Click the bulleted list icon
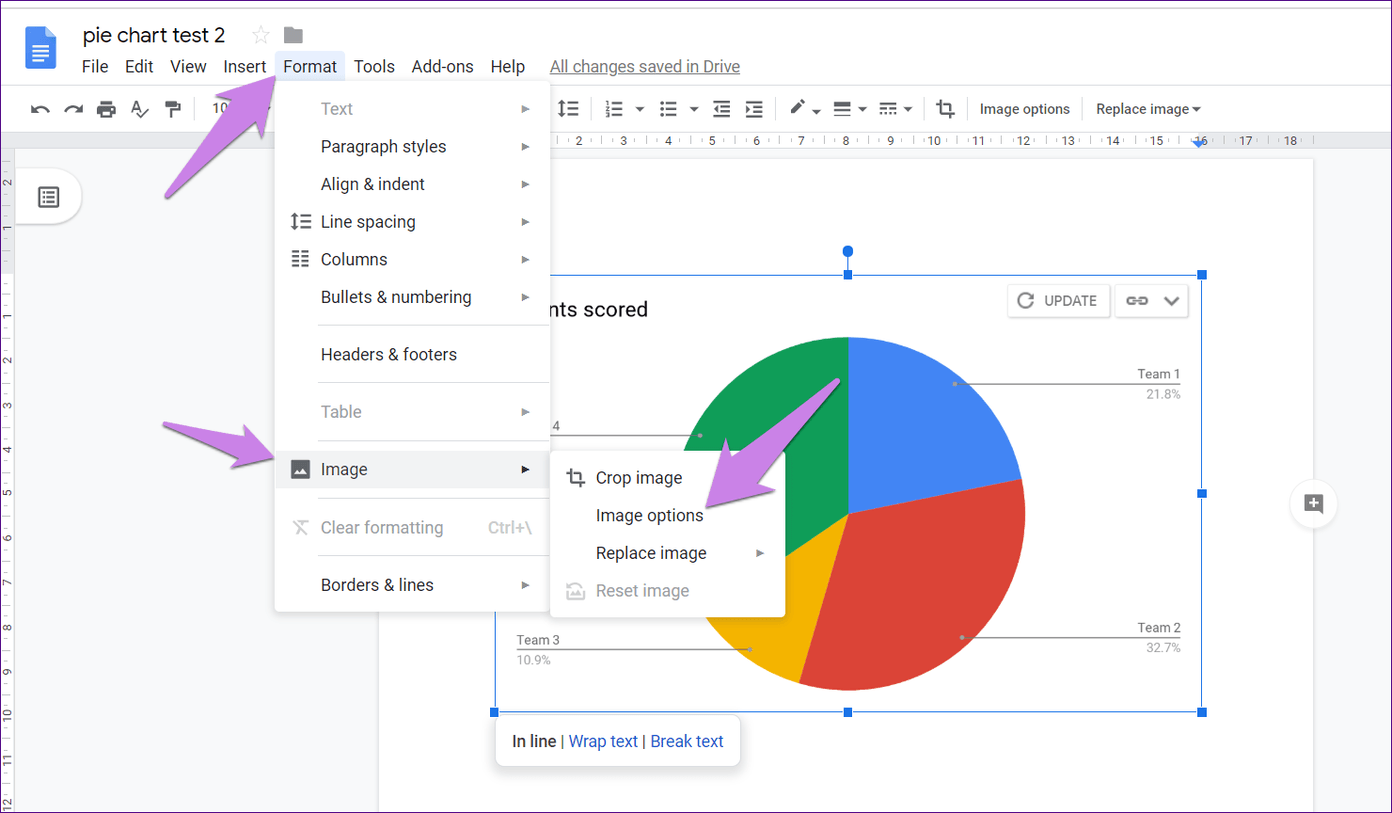Screen dimensions: 1392x813 (x=669, y=109)
